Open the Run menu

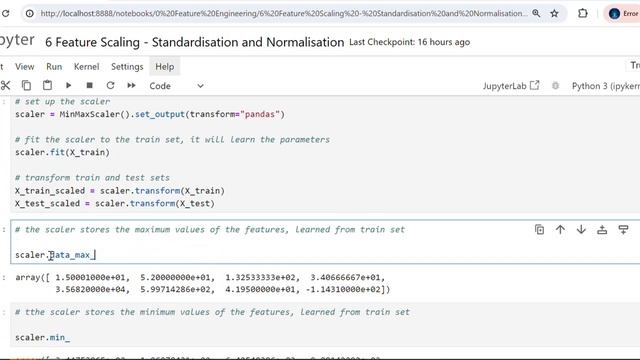pyautogui.click(x=54, y=67)
